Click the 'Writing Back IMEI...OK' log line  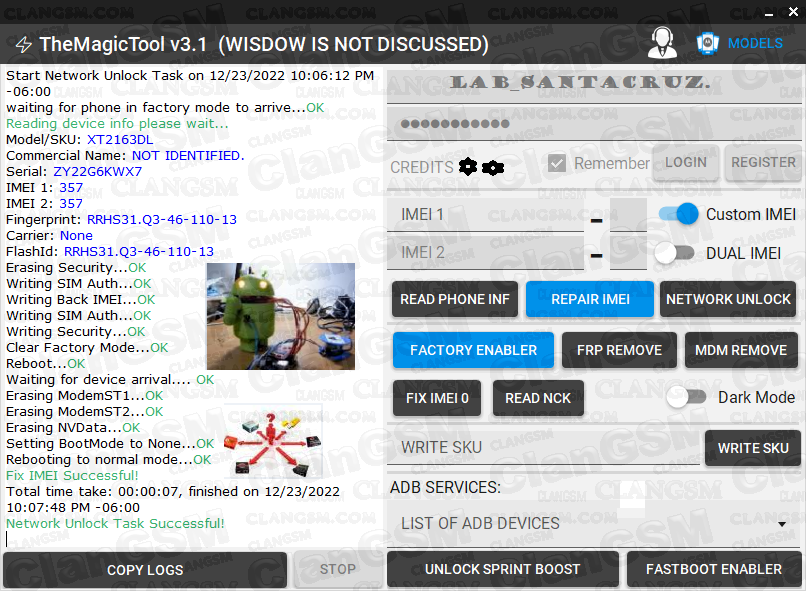tap(81, 300)
